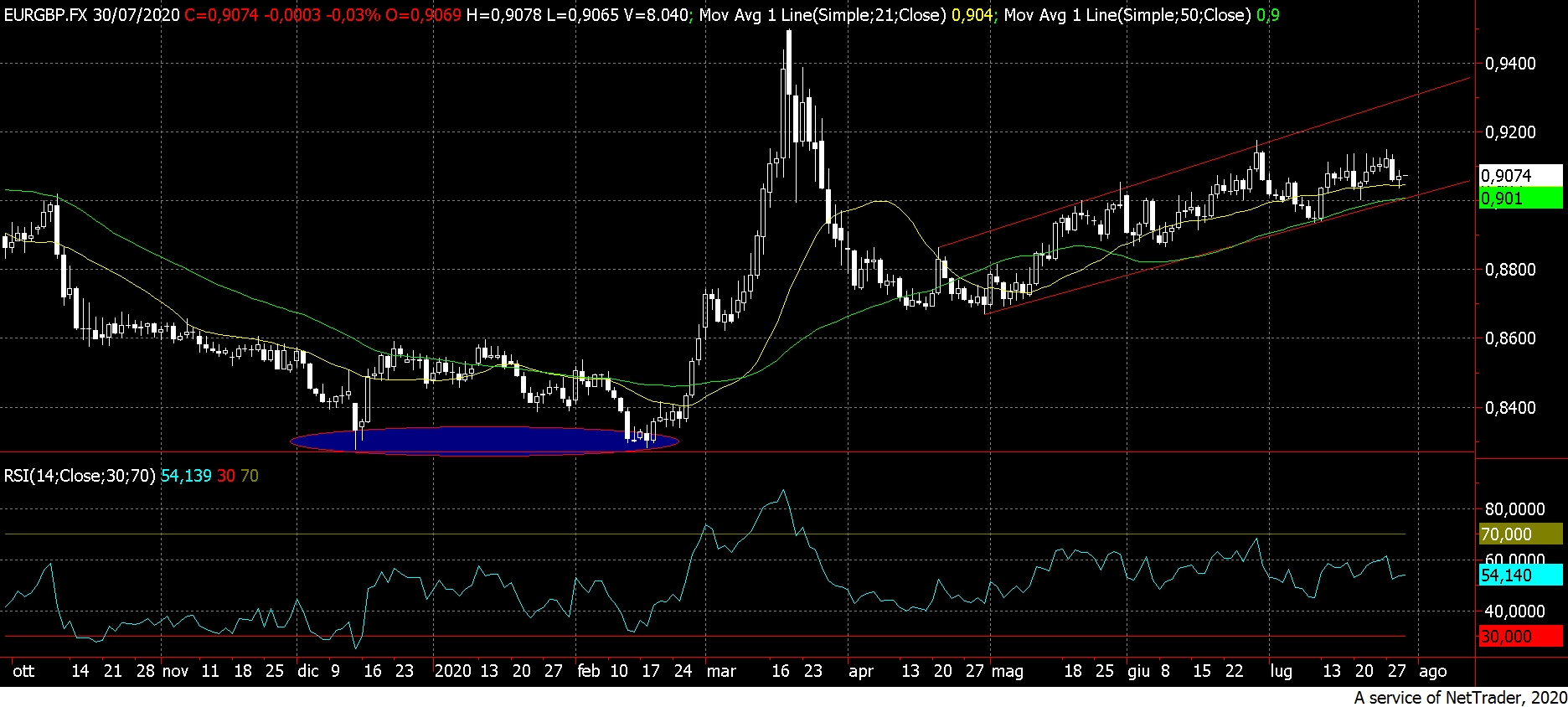Select the green 0,901 moving average tag
This screenshot has height=707, width=1568.
1520,199
